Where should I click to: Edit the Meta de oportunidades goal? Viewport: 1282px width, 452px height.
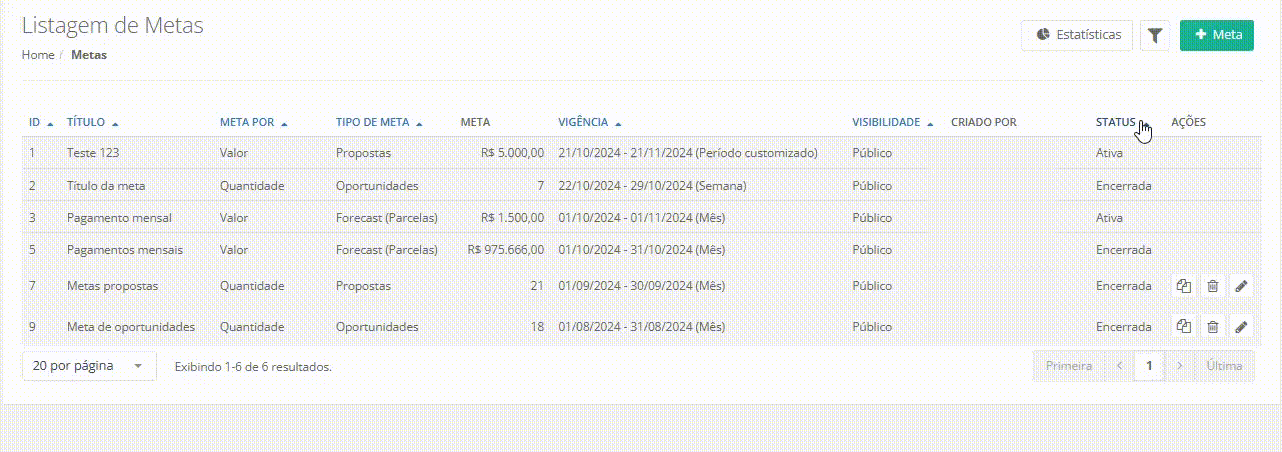click(1241, 326)
